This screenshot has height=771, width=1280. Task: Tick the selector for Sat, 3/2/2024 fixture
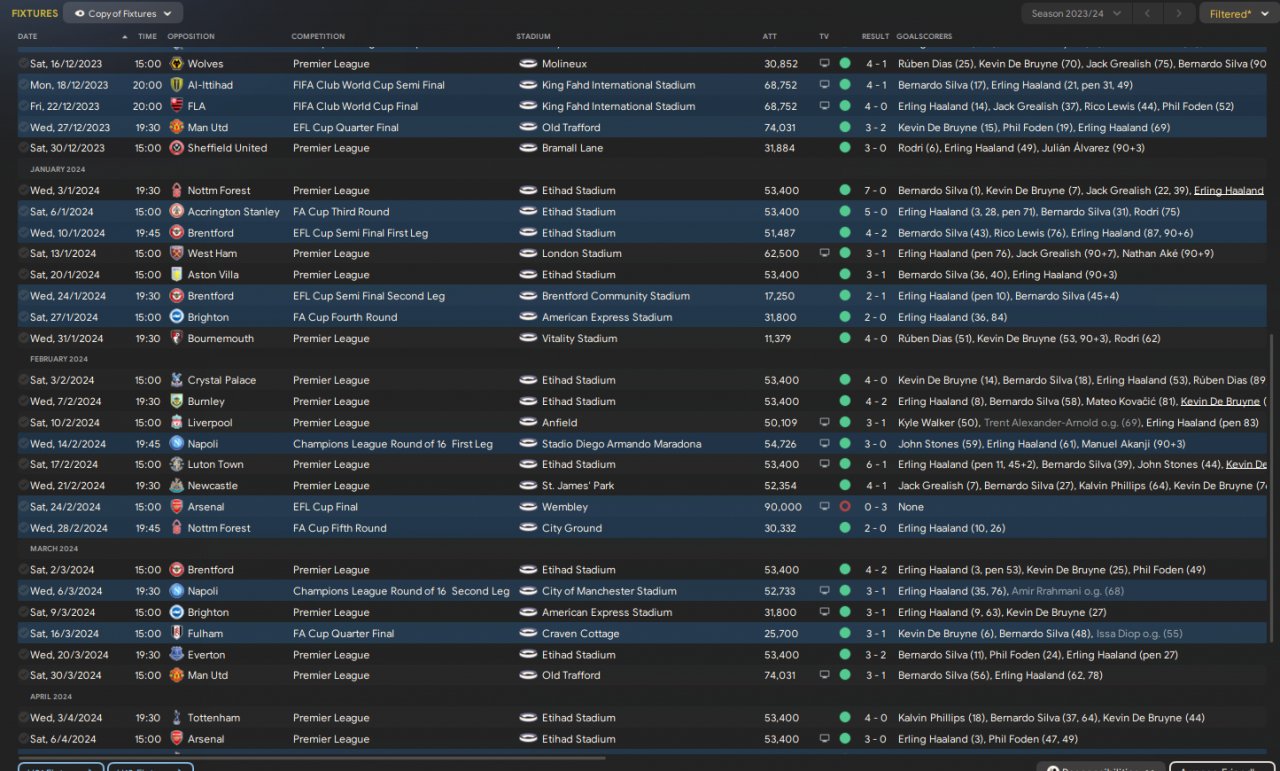point(23,381)
